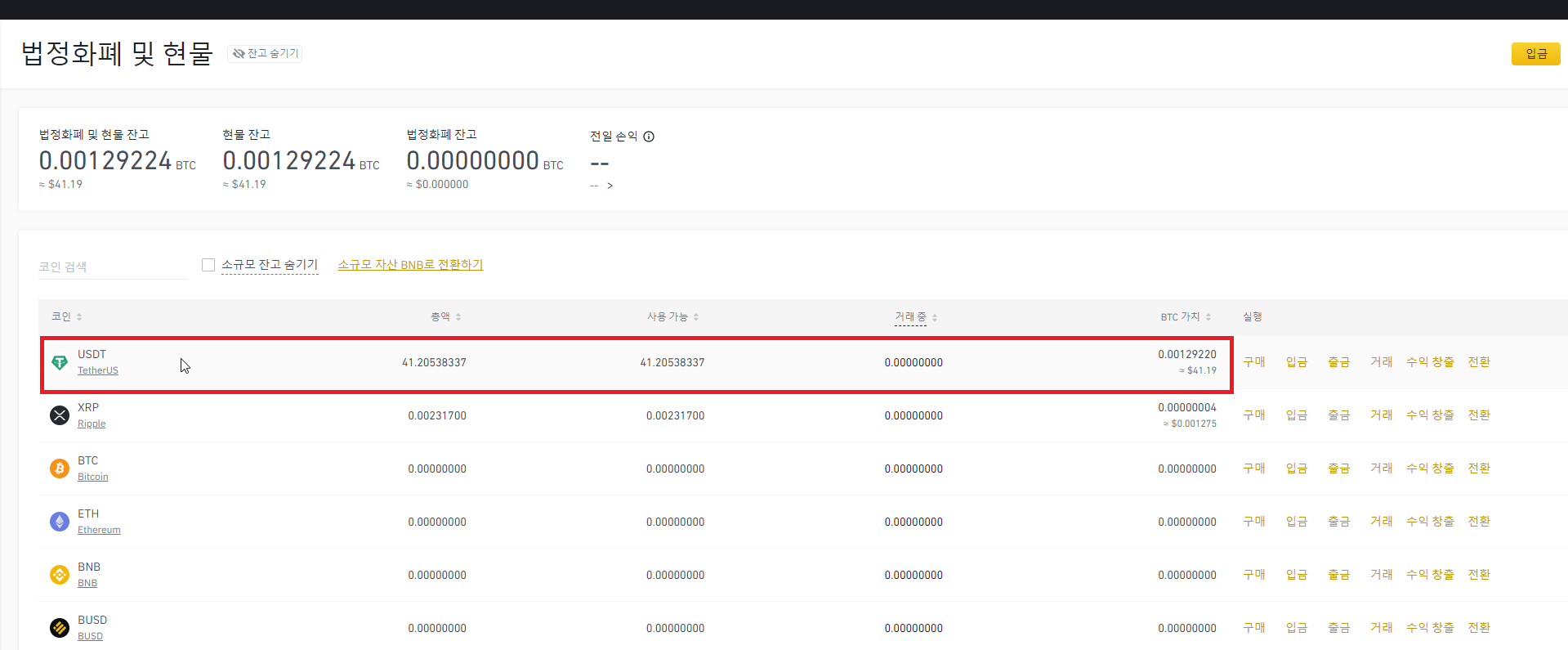
Task: Click 구매 in the XRP row
Action: tap(1254, 415)
